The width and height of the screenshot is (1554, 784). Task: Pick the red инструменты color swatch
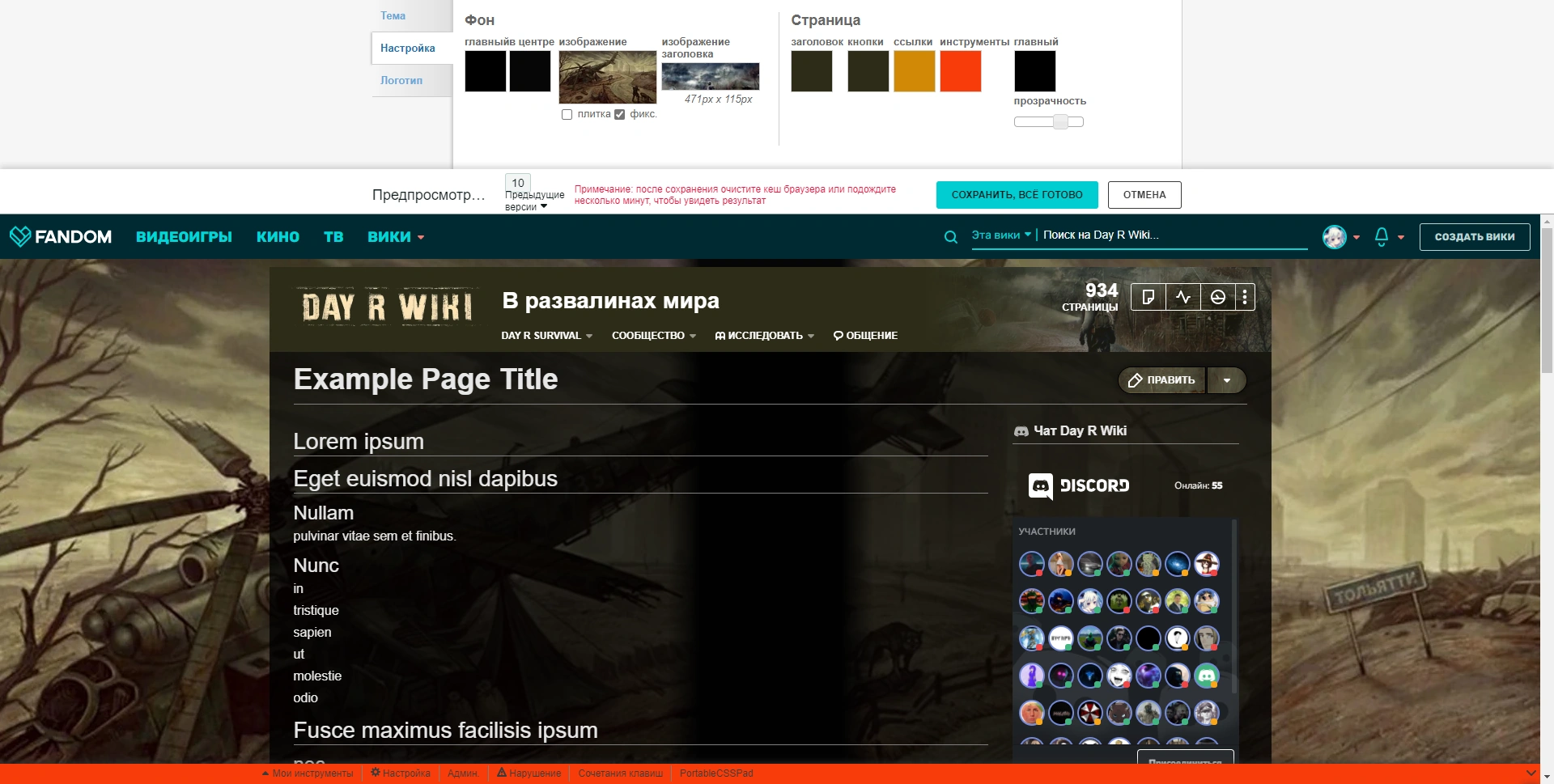click(x=961, y=71)
